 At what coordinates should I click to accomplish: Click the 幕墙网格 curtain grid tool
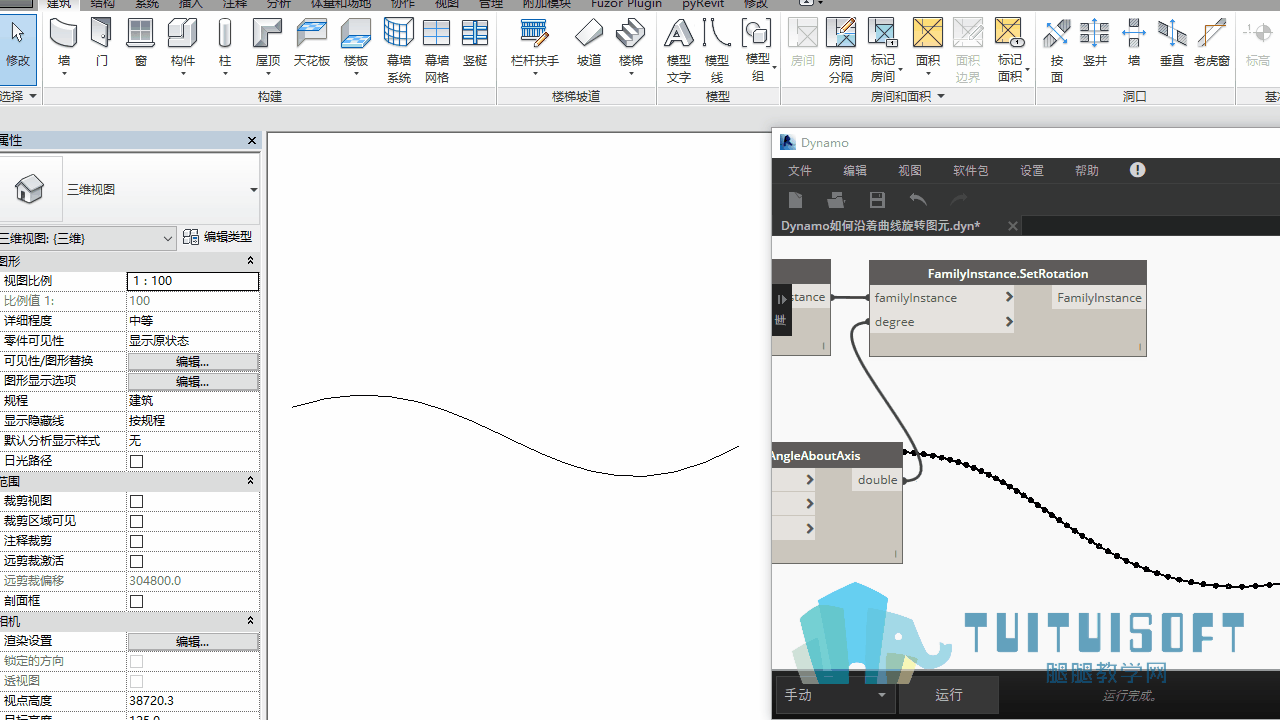coord(437,51)
